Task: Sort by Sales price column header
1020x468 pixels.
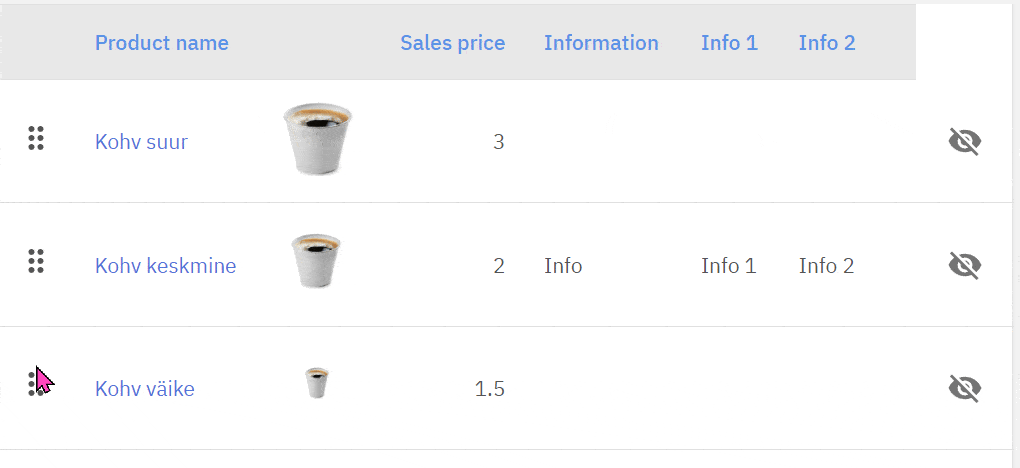Action: tap(452, 43)
